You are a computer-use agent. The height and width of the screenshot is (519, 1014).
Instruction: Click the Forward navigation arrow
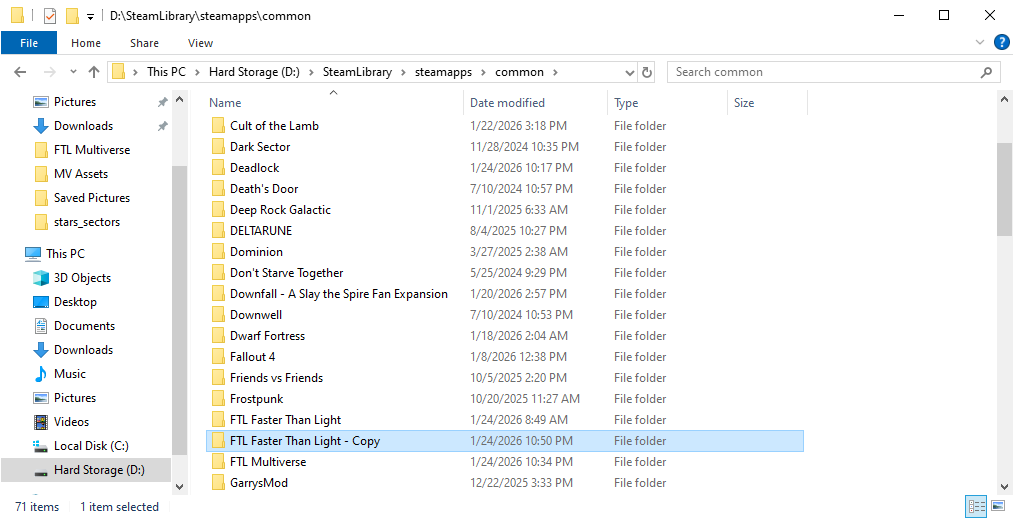[49, 72]
